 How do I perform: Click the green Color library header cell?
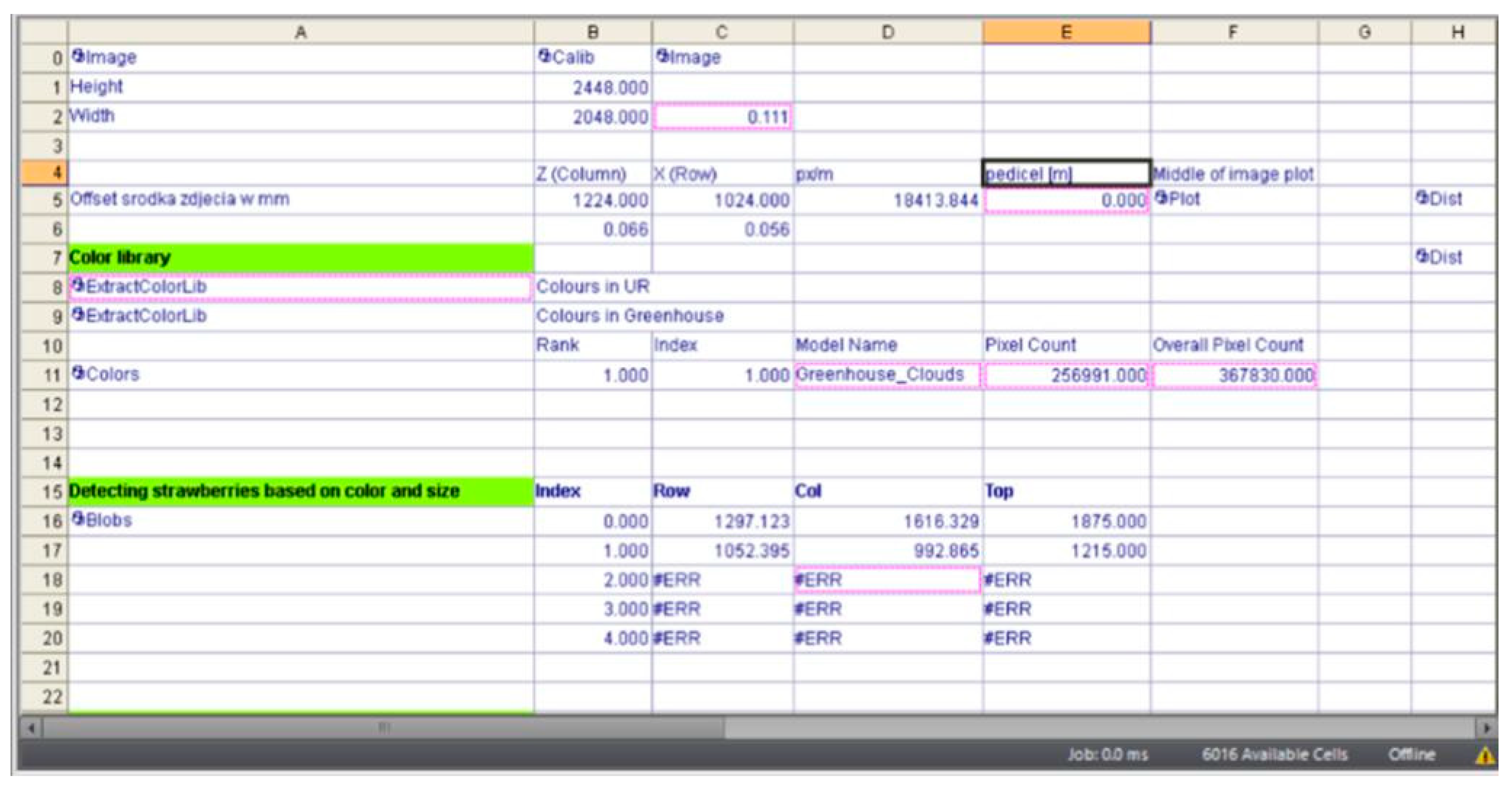point(300,257)
